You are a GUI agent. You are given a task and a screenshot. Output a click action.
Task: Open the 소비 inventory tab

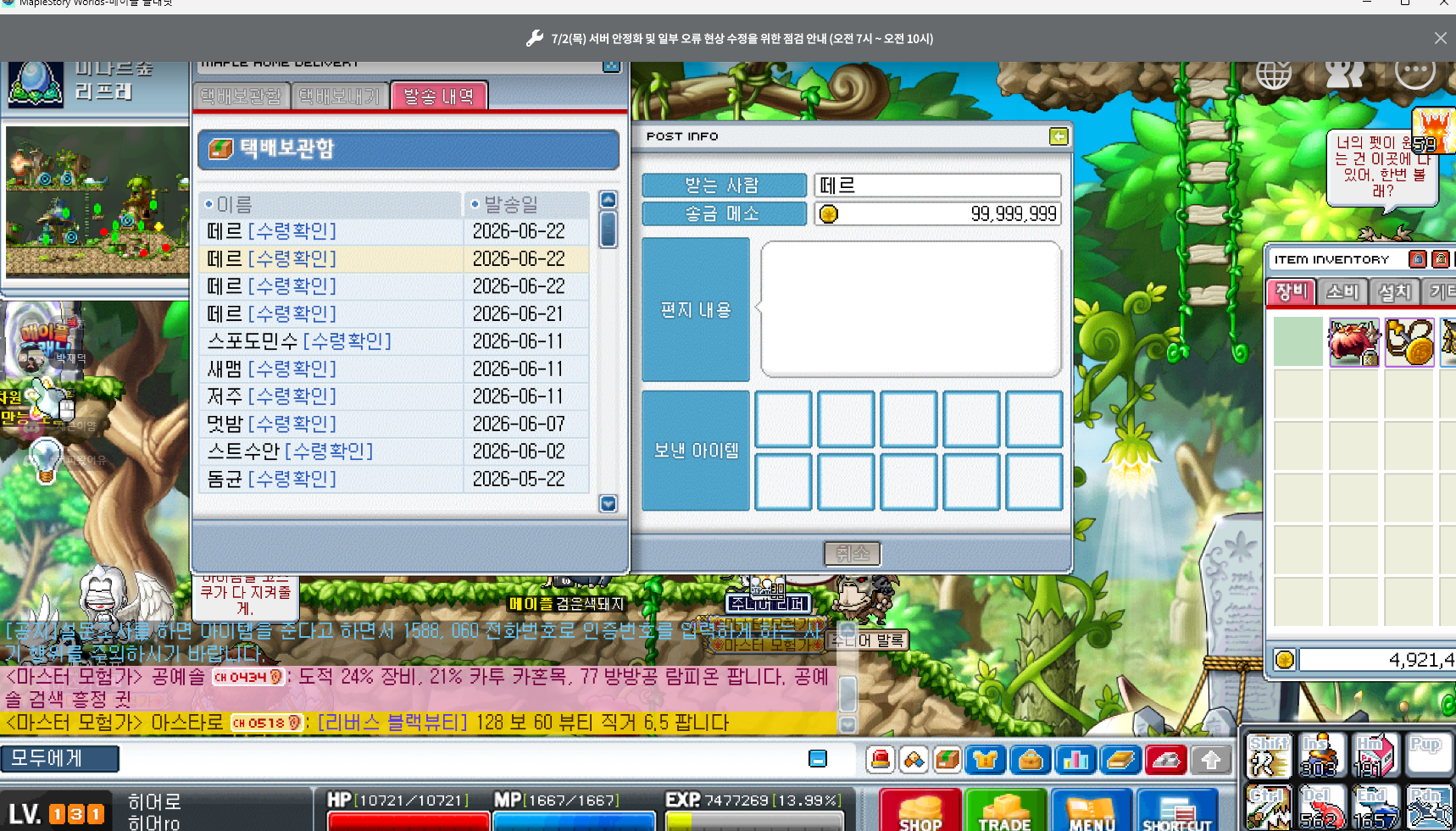1342,292
